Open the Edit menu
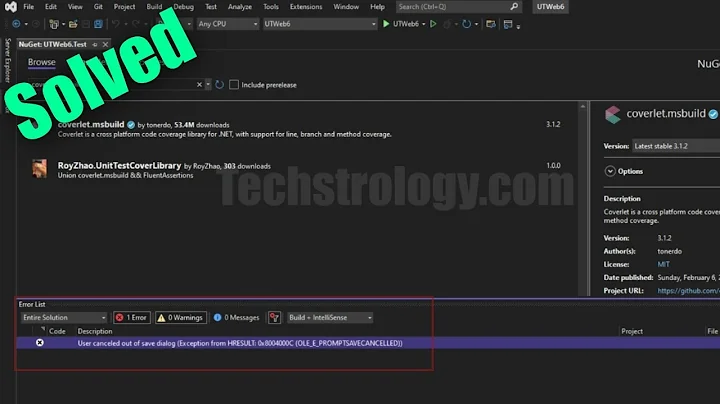The image size is (720, 404). tap(51, 6)
